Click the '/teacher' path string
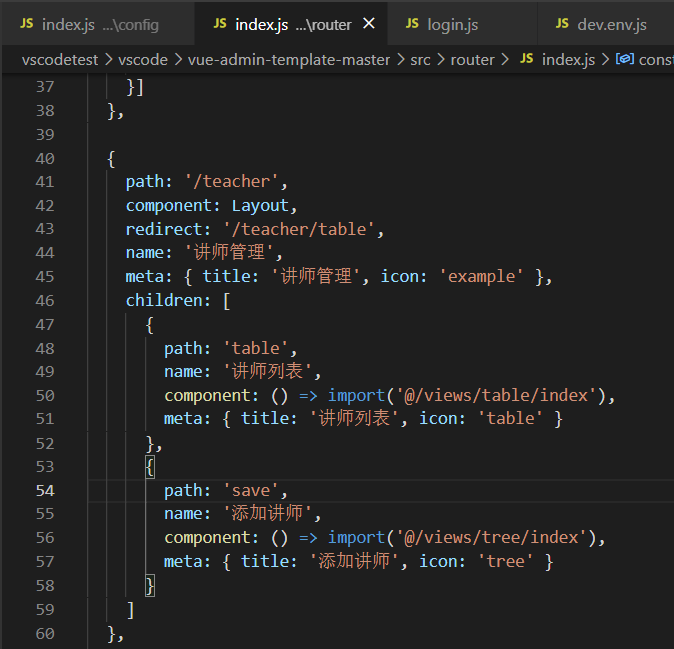674x649 pixels. (232, 181)
